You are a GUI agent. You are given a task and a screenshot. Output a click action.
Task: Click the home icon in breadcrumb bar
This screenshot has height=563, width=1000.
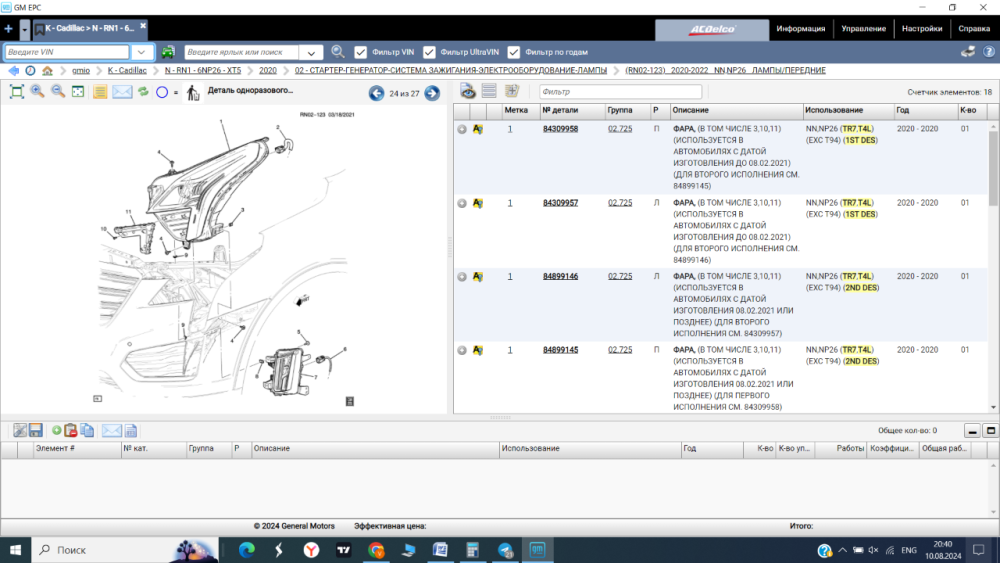coord(47,71)
